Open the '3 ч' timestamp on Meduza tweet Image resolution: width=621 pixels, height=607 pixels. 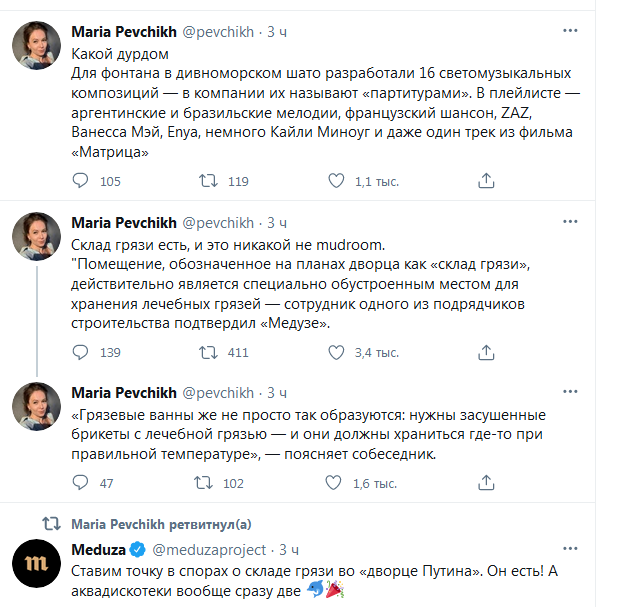tap(289, 550)
